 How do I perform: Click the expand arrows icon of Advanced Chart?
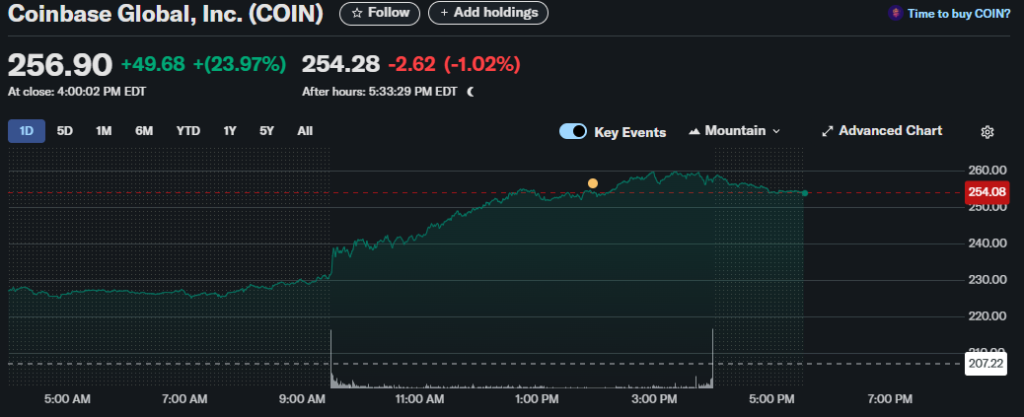coord(827,131)
